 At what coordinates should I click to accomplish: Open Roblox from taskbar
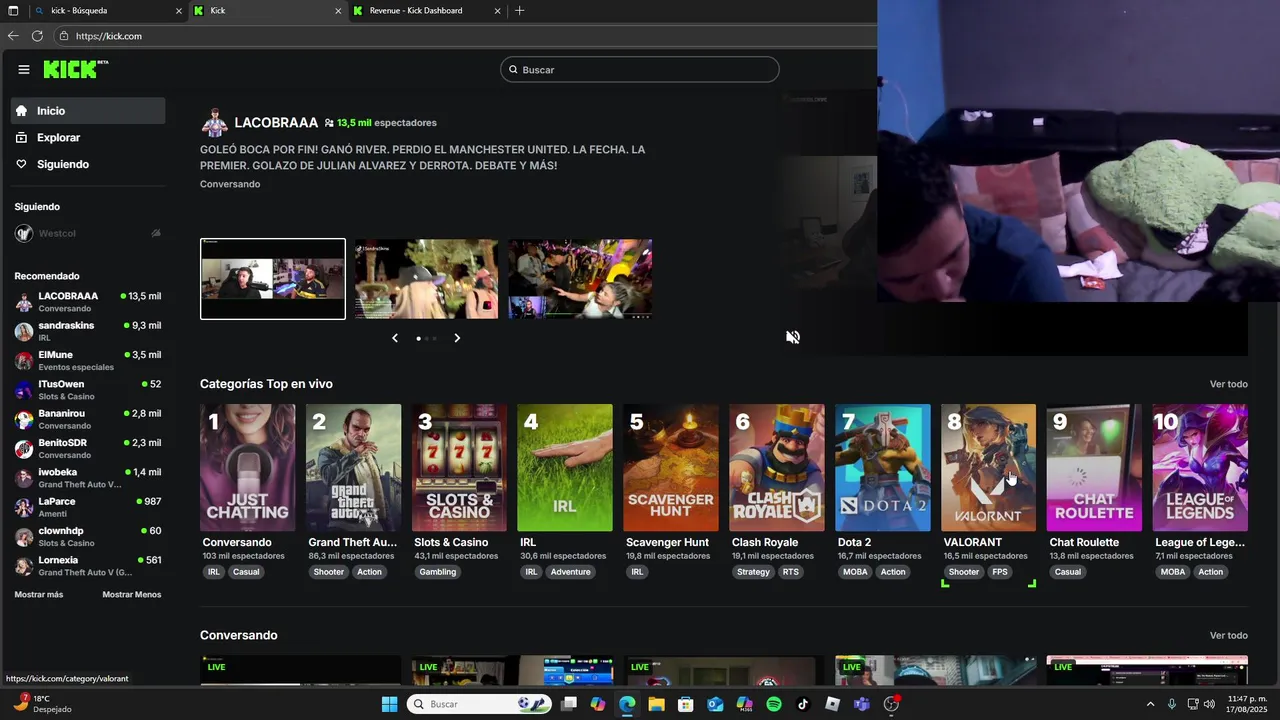coord(832,704)
